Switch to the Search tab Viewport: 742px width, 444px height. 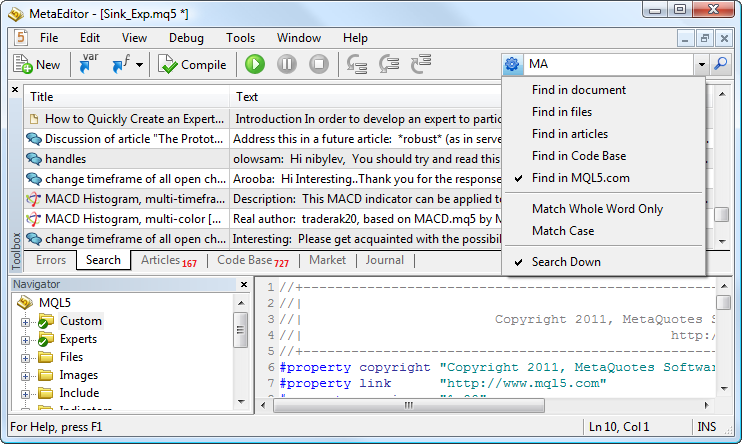(x=103, y=260)
